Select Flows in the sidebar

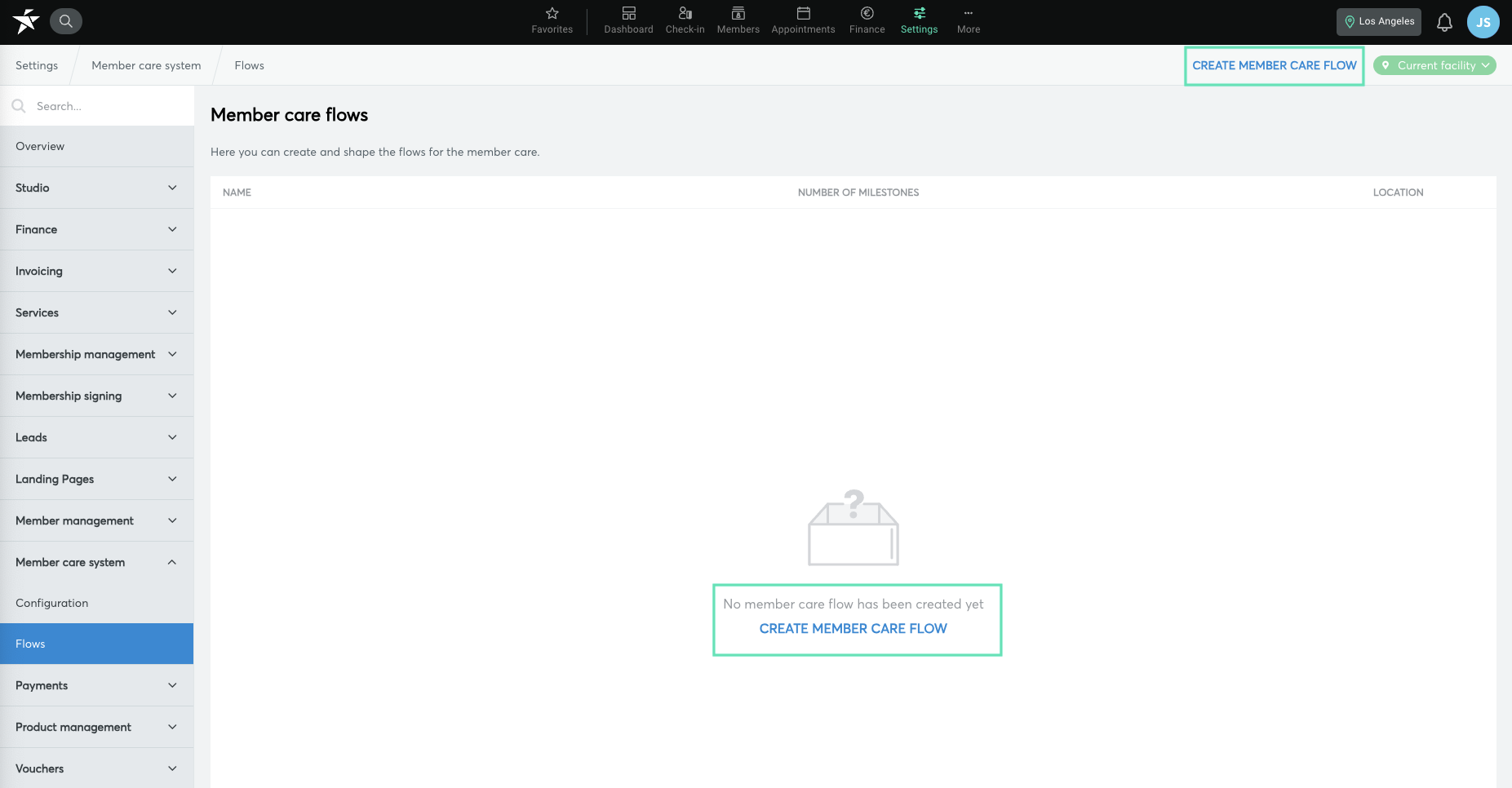[x=97, y=644]
